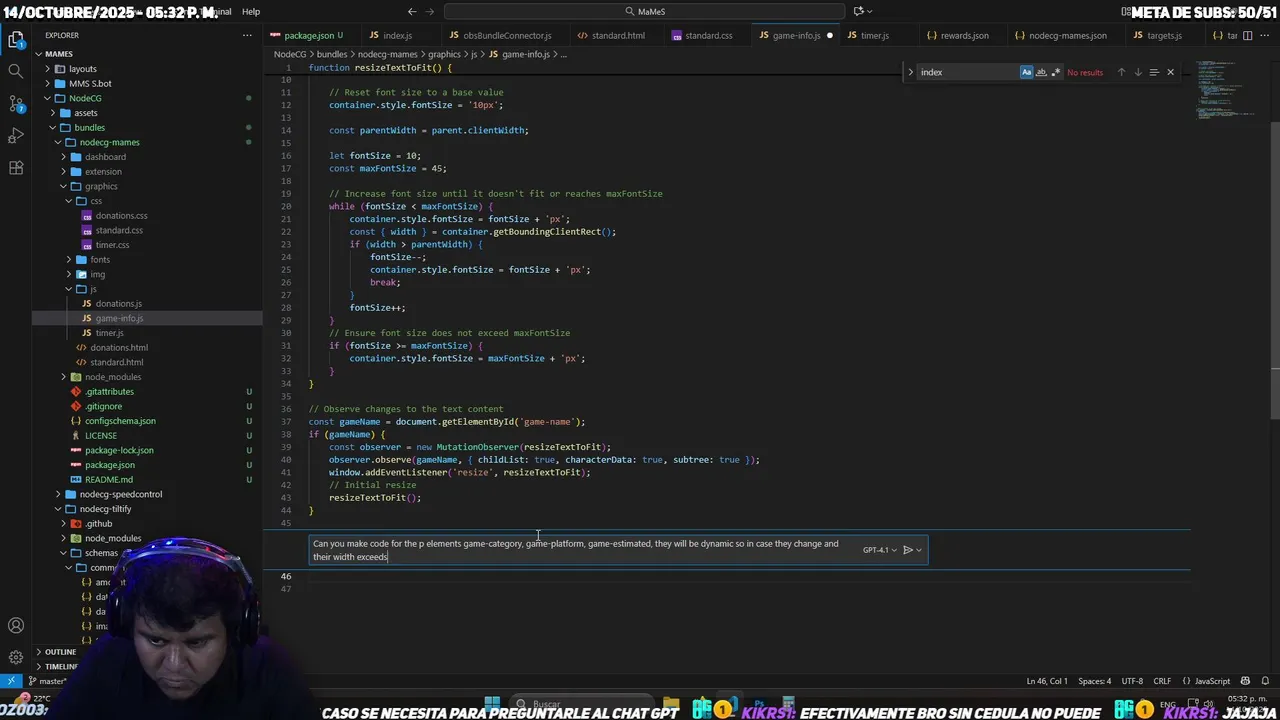Open Explorer views and more actions menu
The height and width of the screenshot is (720, 1280).
[x=247, y=35]
